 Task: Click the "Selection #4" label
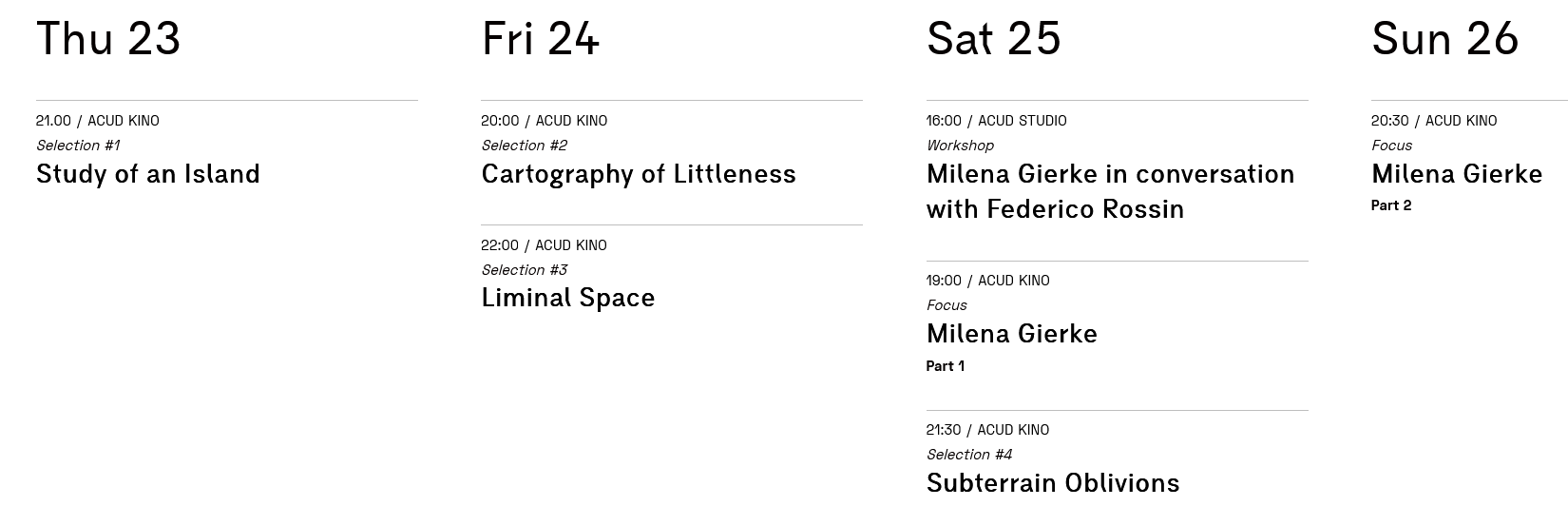pyautogui.click(x=968, y=455)
